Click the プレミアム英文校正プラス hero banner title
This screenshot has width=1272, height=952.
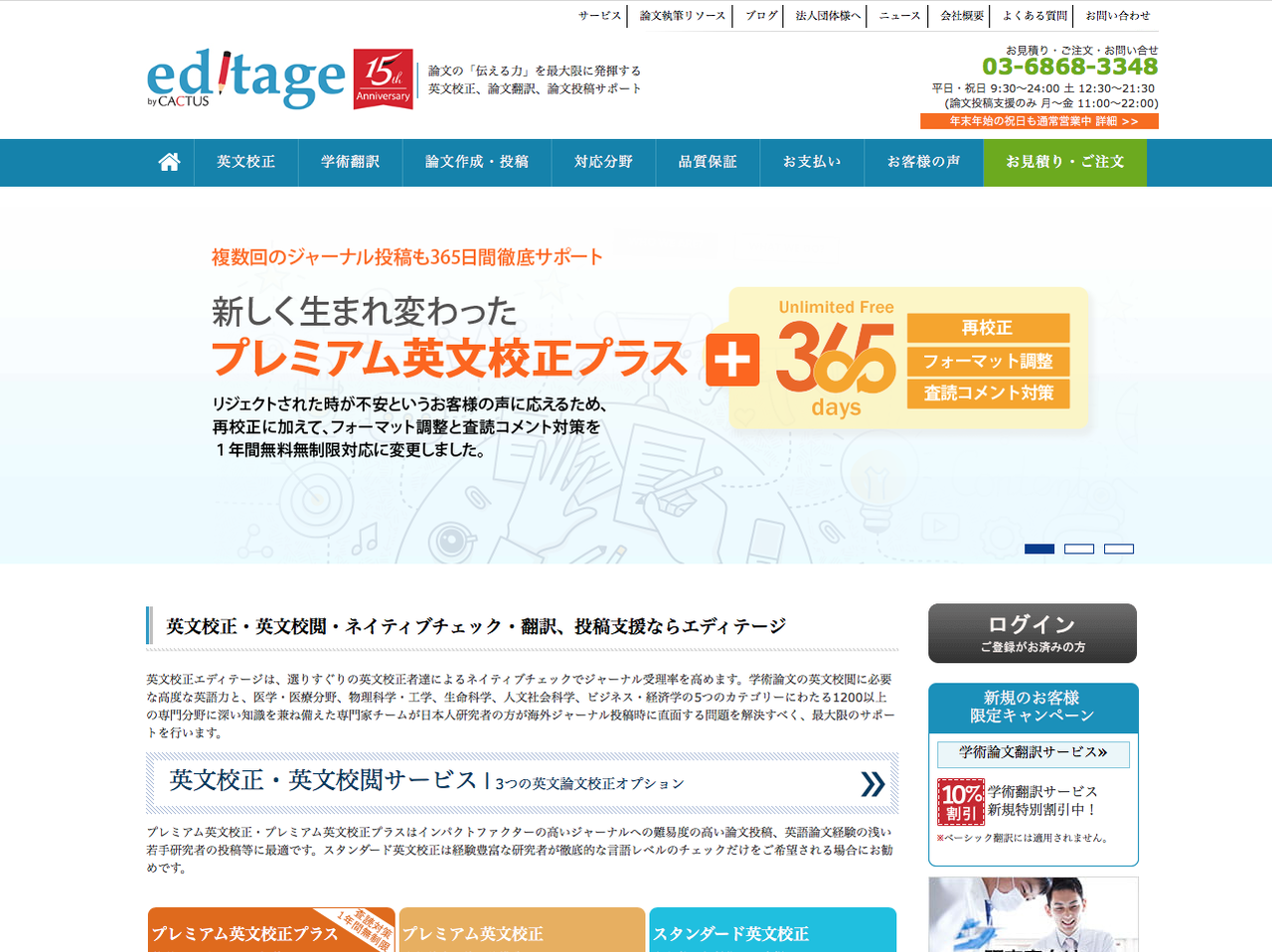tap(449, 358)
